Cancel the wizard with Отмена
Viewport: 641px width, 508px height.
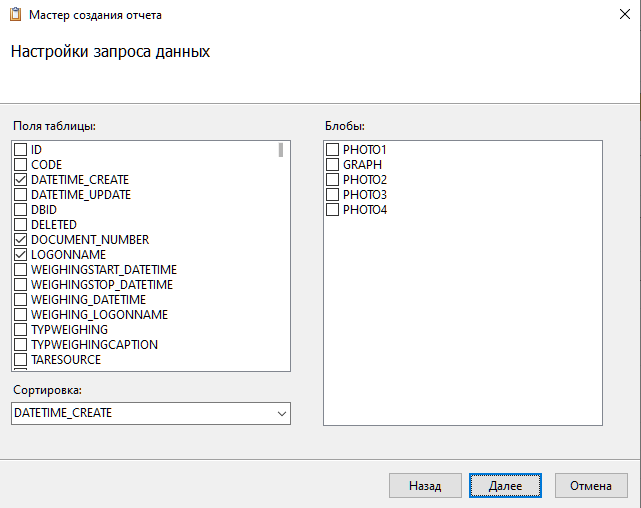(591, 486)
